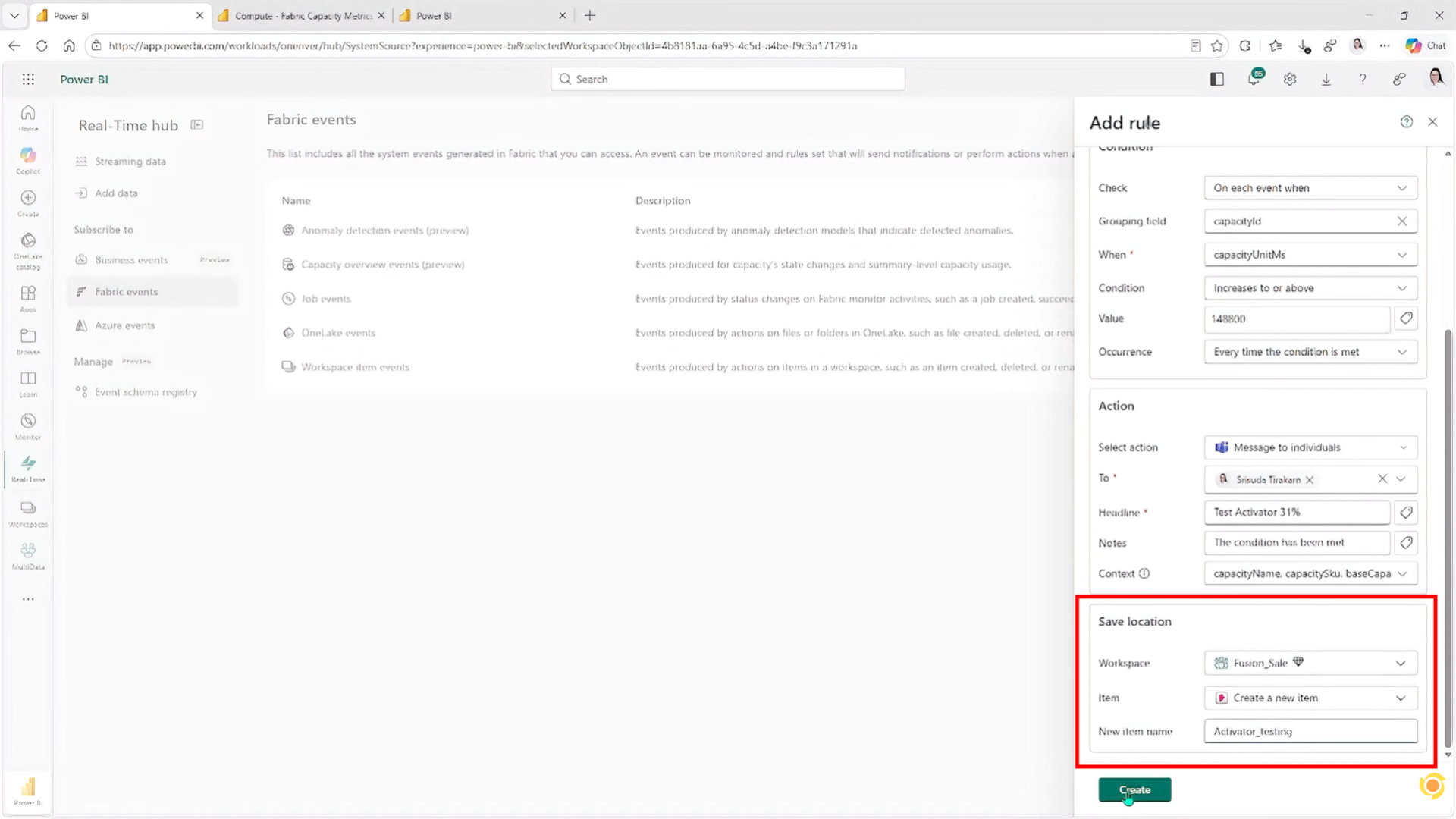Image resolution: width=1456 pixels, height=819 pixels.
Task: Open a new browser tab
Action: (590, 15)
